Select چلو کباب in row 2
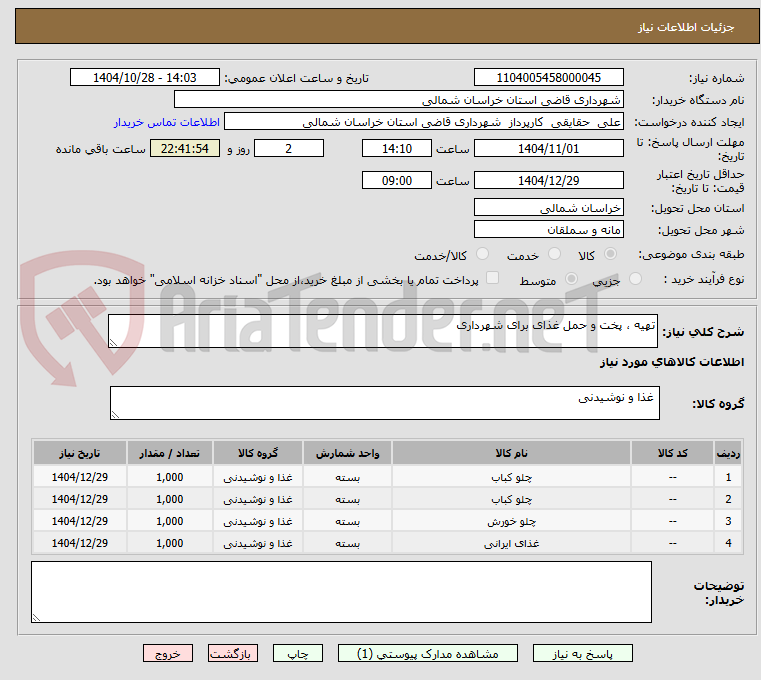The image size is (761, 680). point(511,499)
